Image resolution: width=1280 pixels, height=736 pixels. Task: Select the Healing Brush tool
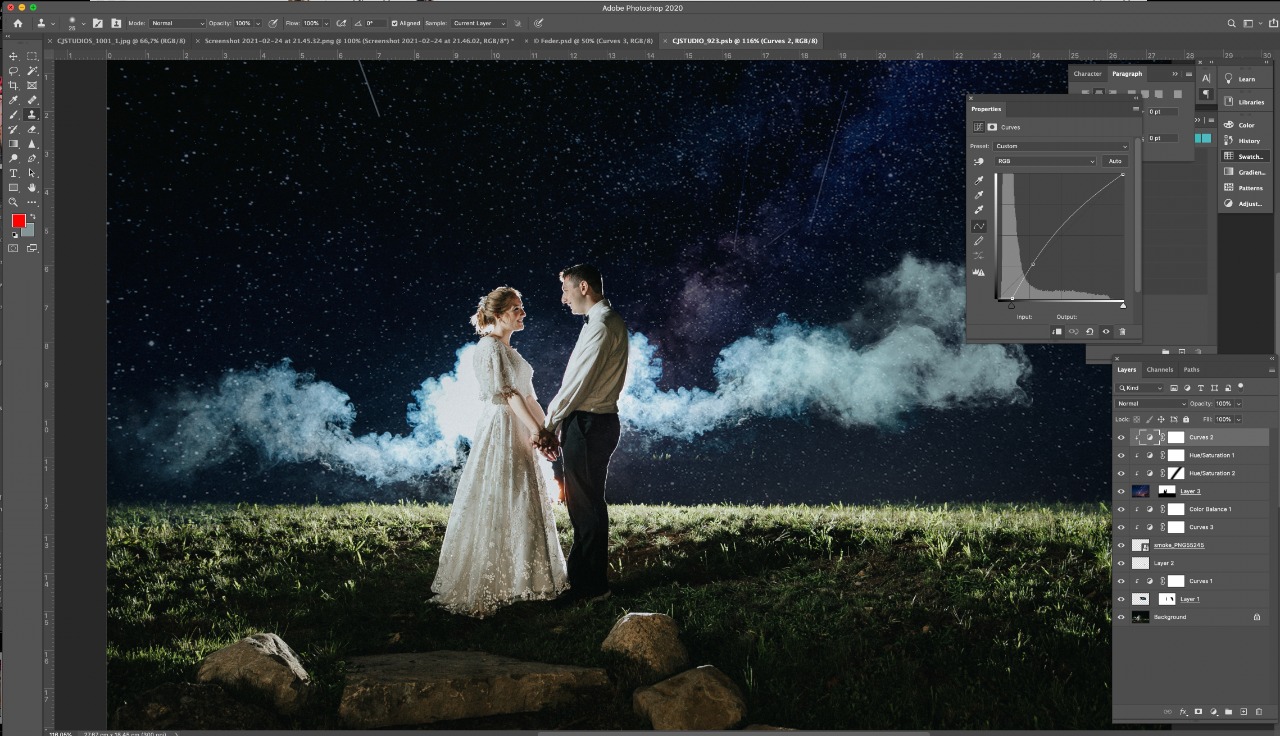pos(32,100)
